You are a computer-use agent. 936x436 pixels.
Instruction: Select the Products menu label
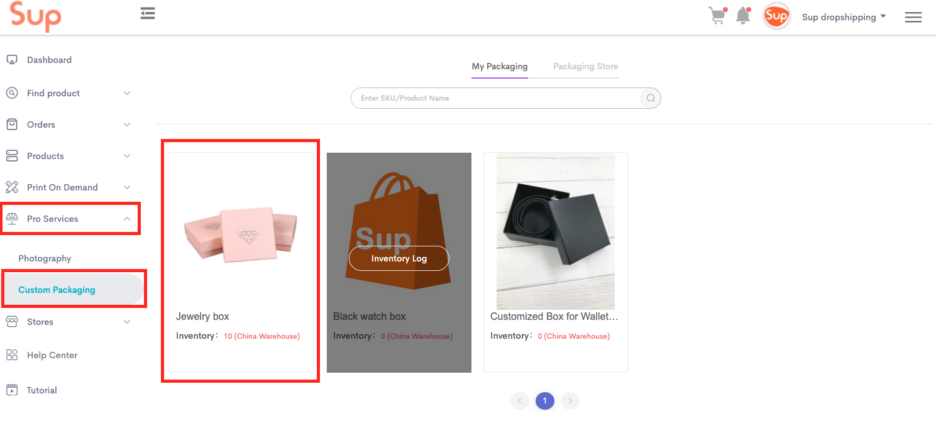45,156
